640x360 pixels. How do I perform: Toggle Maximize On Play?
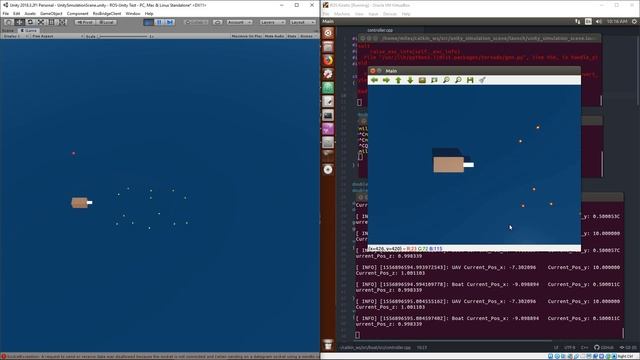[x=247, y=36]
